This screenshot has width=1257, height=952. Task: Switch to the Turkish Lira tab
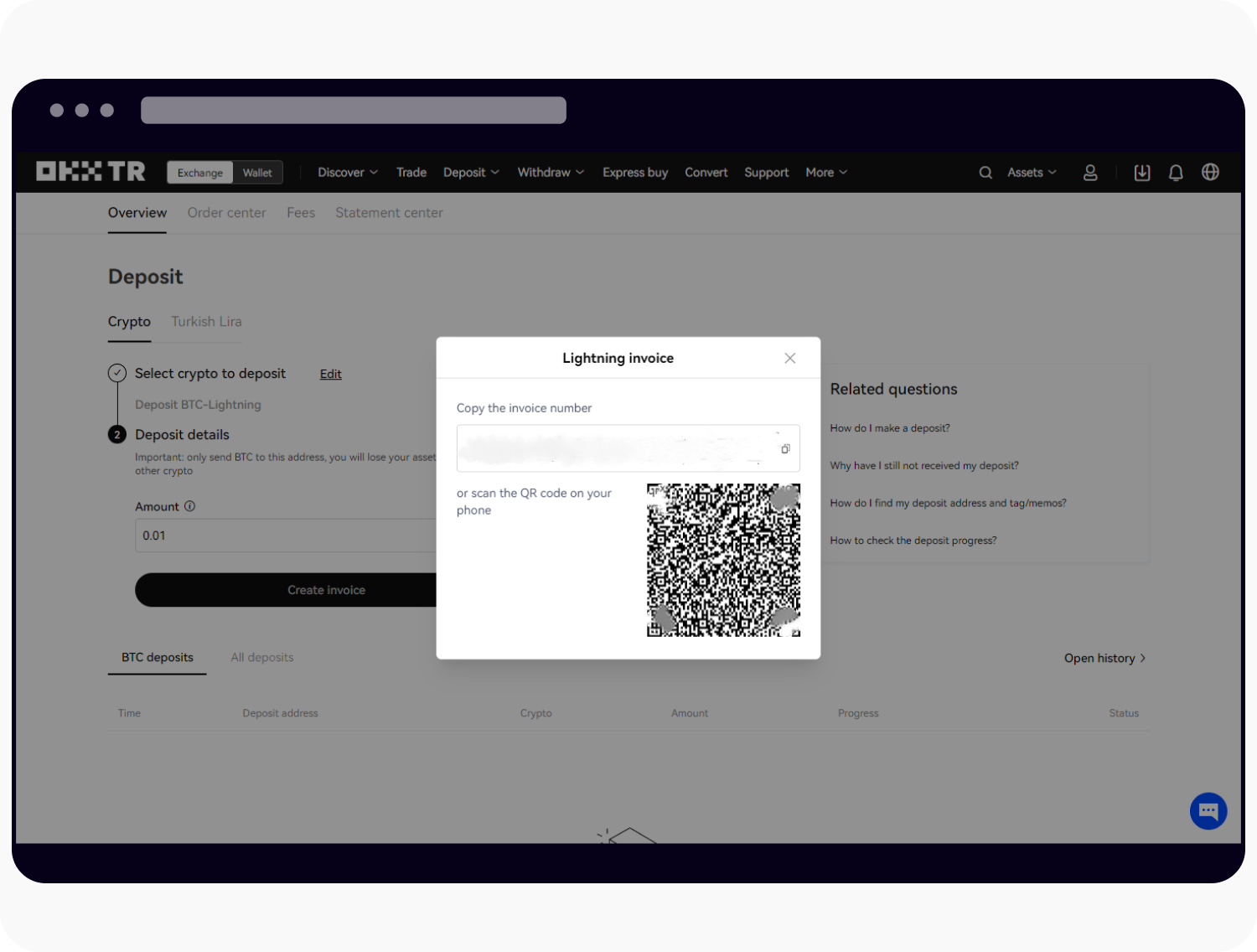point(205,321)
